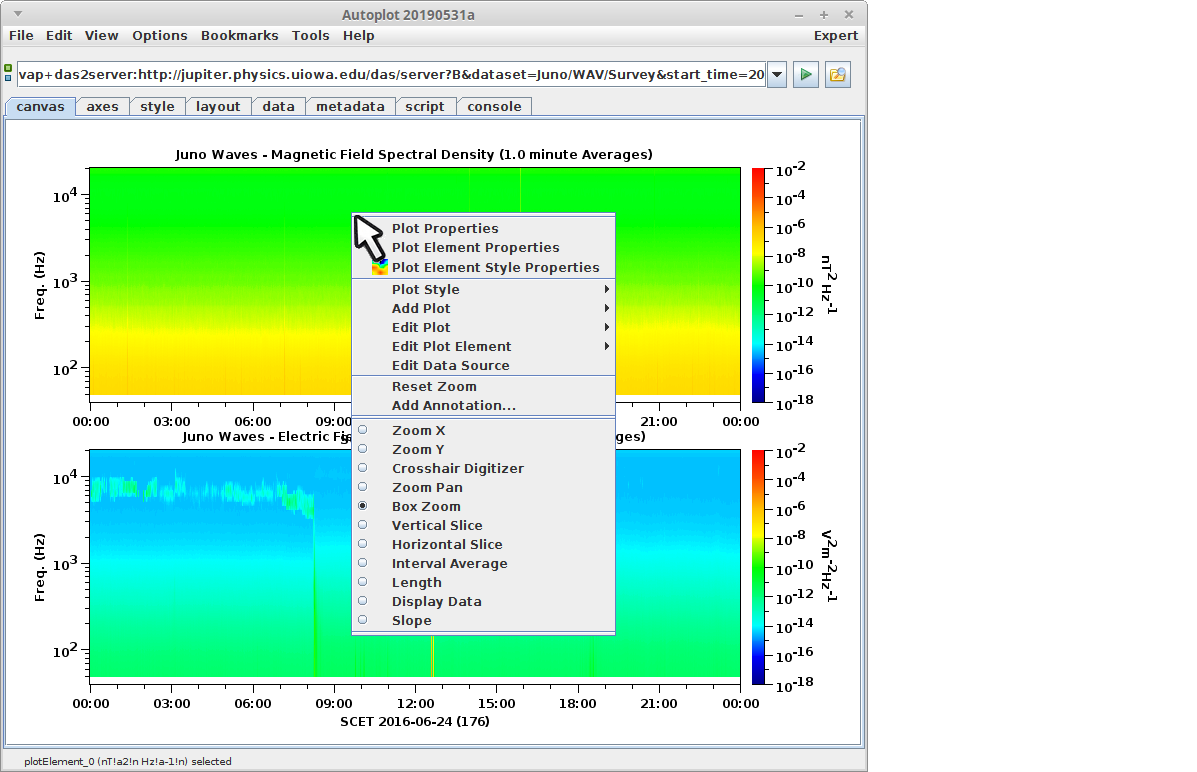Viewport: 1197px width, 772px height.
Task: Open the data source file browser icon
Action: point(837,75)
